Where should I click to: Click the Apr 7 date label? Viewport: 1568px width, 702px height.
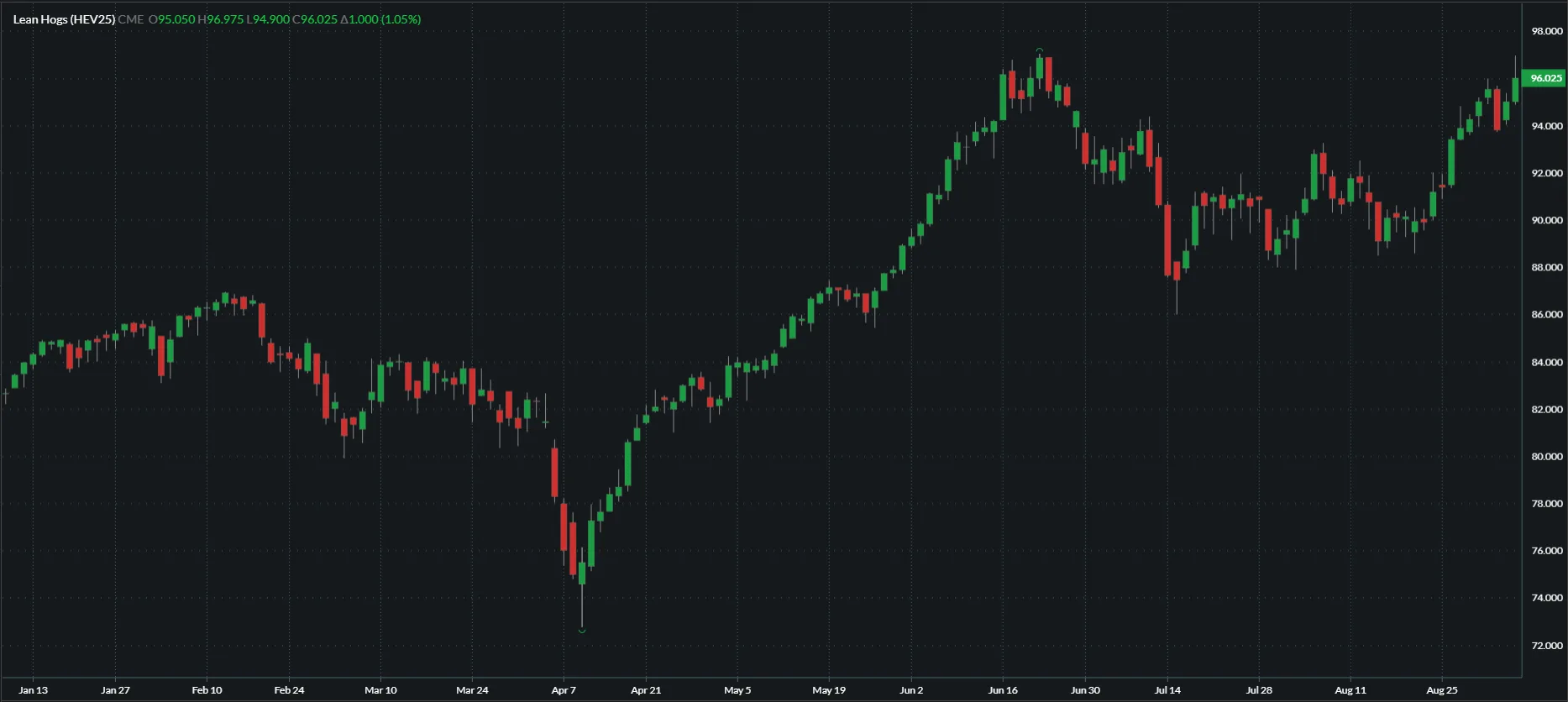(564, 690)
